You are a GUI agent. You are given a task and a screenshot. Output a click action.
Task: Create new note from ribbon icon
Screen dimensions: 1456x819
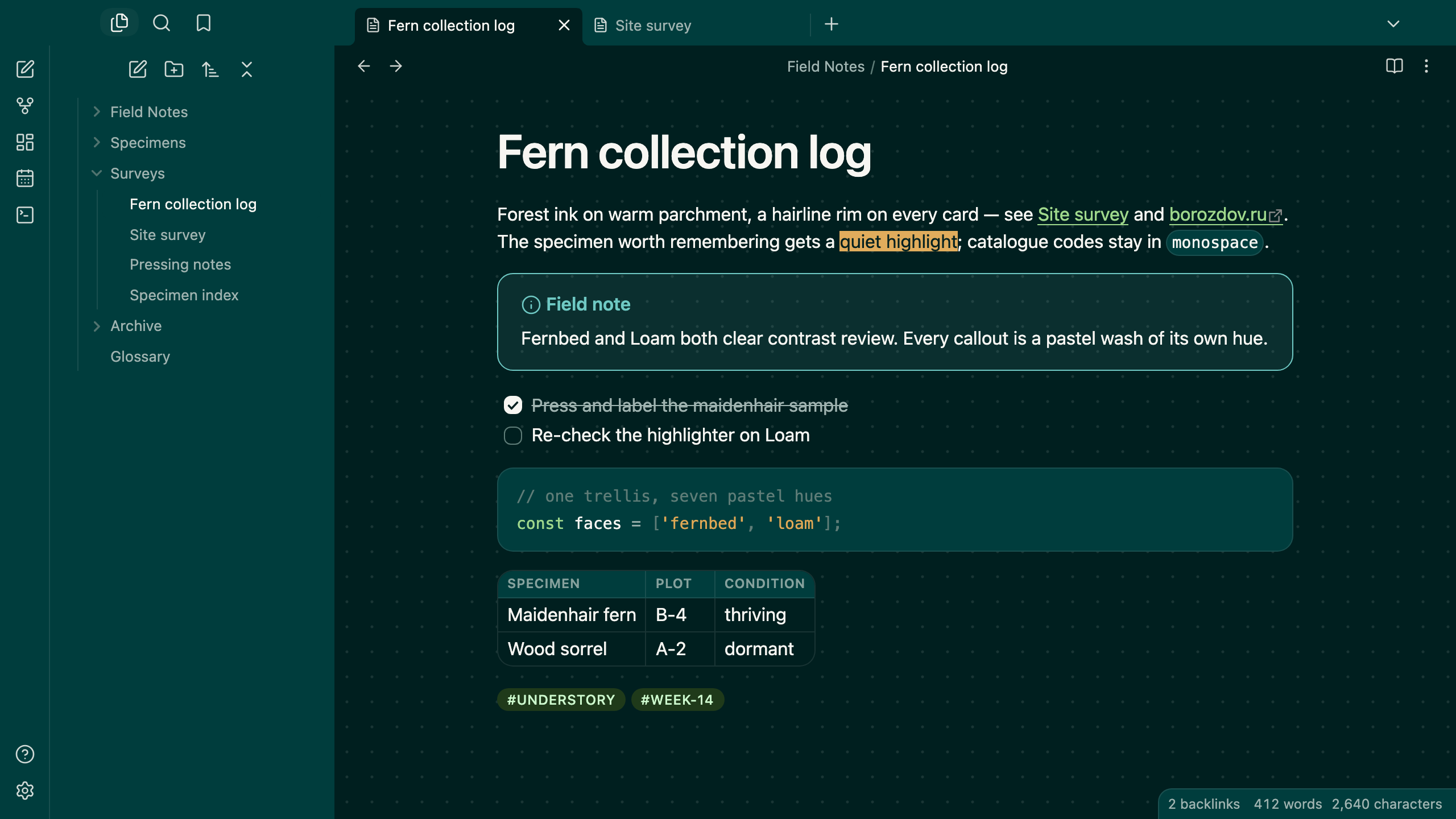(x=25, y=69)
